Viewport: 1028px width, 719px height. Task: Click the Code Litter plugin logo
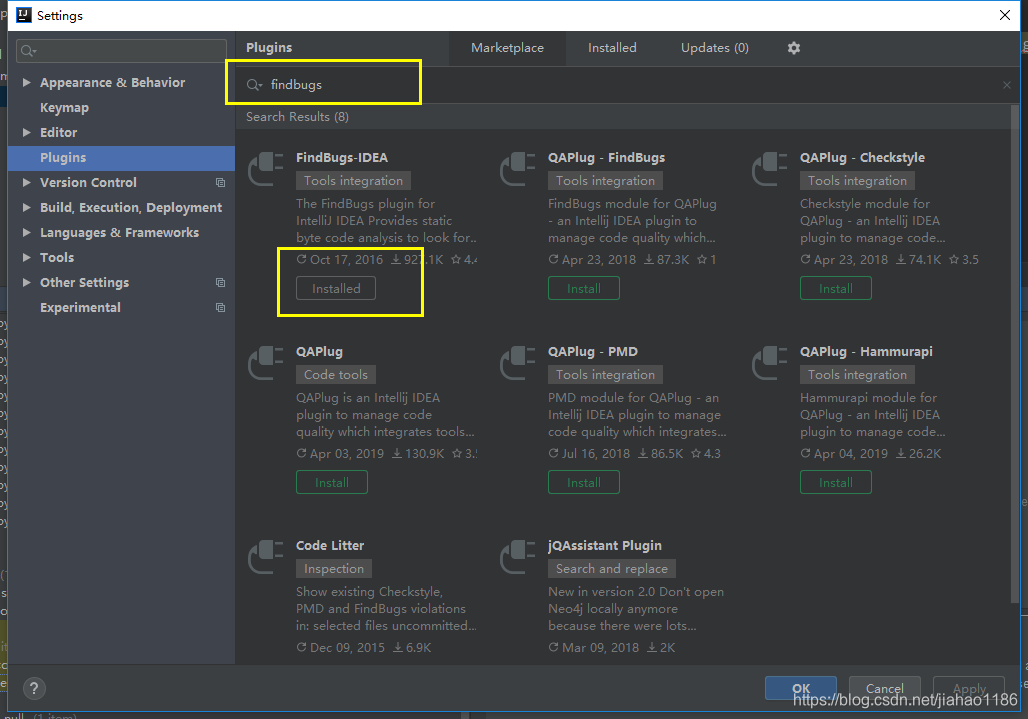click(264, 556)
